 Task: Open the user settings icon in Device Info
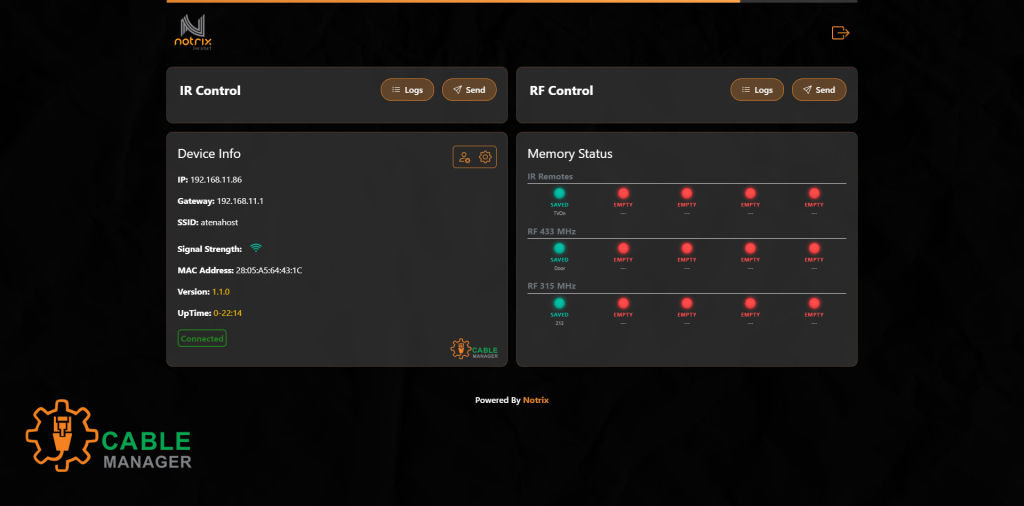pos(464,157)
